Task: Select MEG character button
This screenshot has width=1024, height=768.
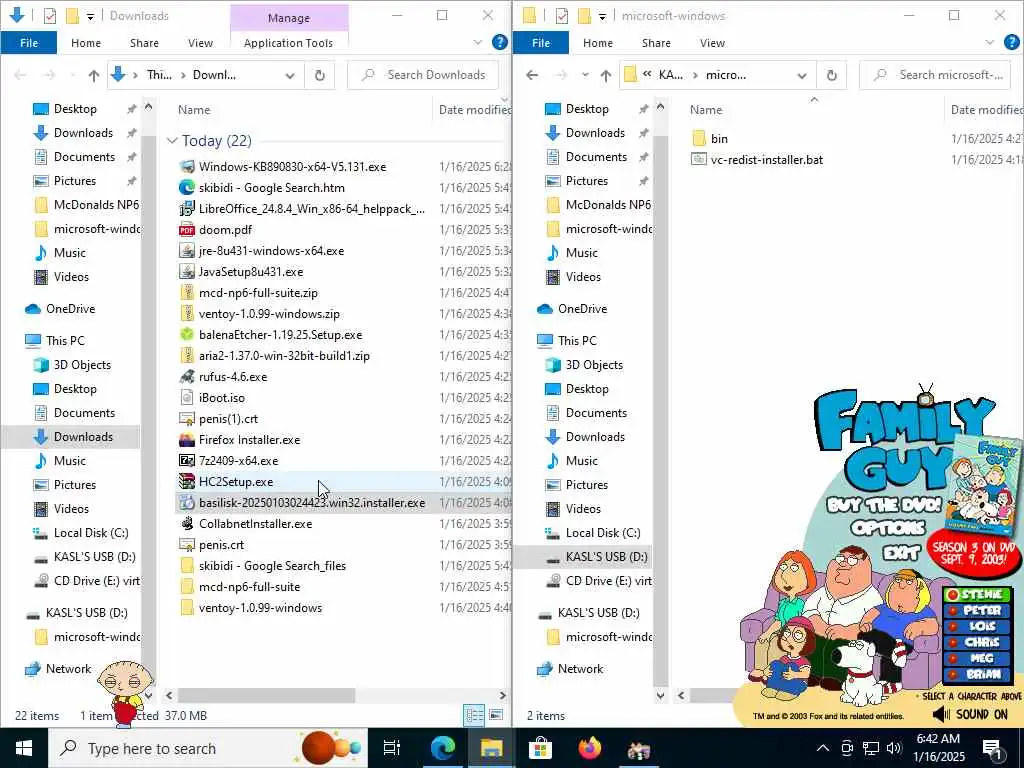Action: [x=977, y=658]
